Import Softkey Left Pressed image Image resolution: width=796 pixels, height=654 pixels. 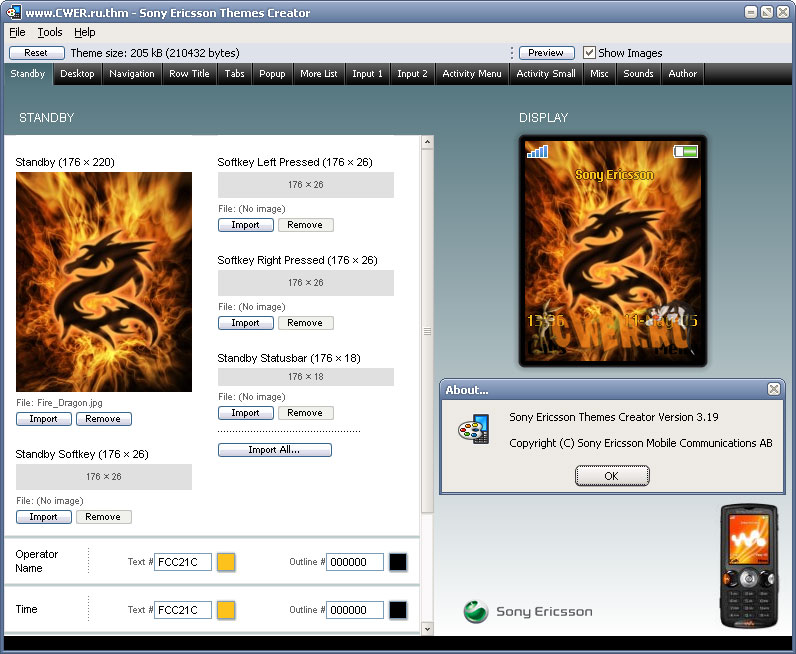pyautogui.click(x=246, y=225)
